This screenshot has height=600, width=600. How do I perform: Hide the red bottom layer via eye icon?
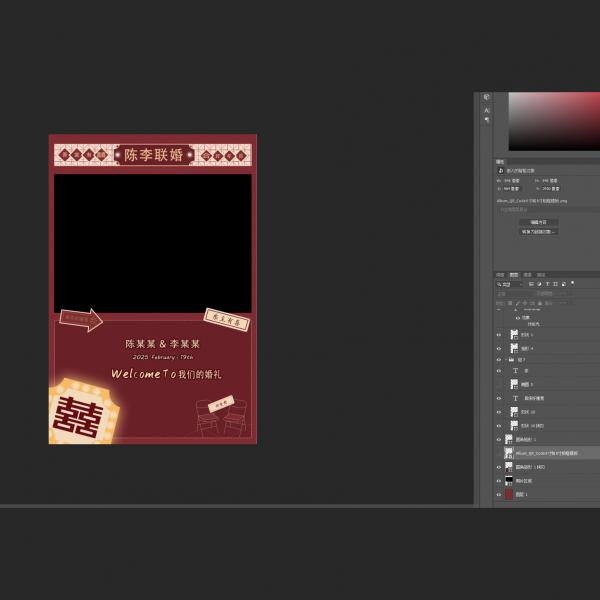[499, 494]
